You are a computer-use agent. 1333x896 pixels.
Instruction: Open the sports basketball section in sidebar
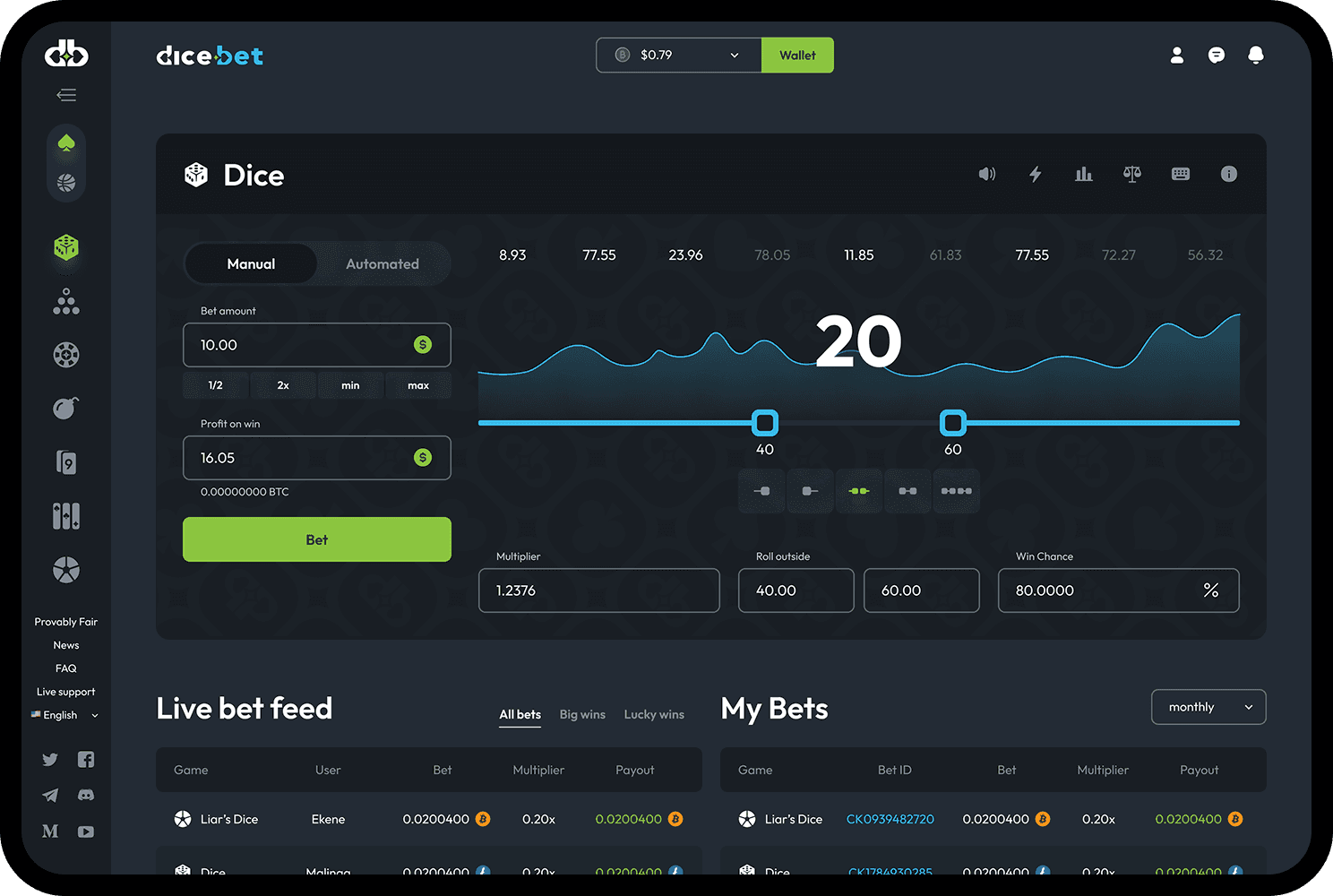click(x=66, y=183)
